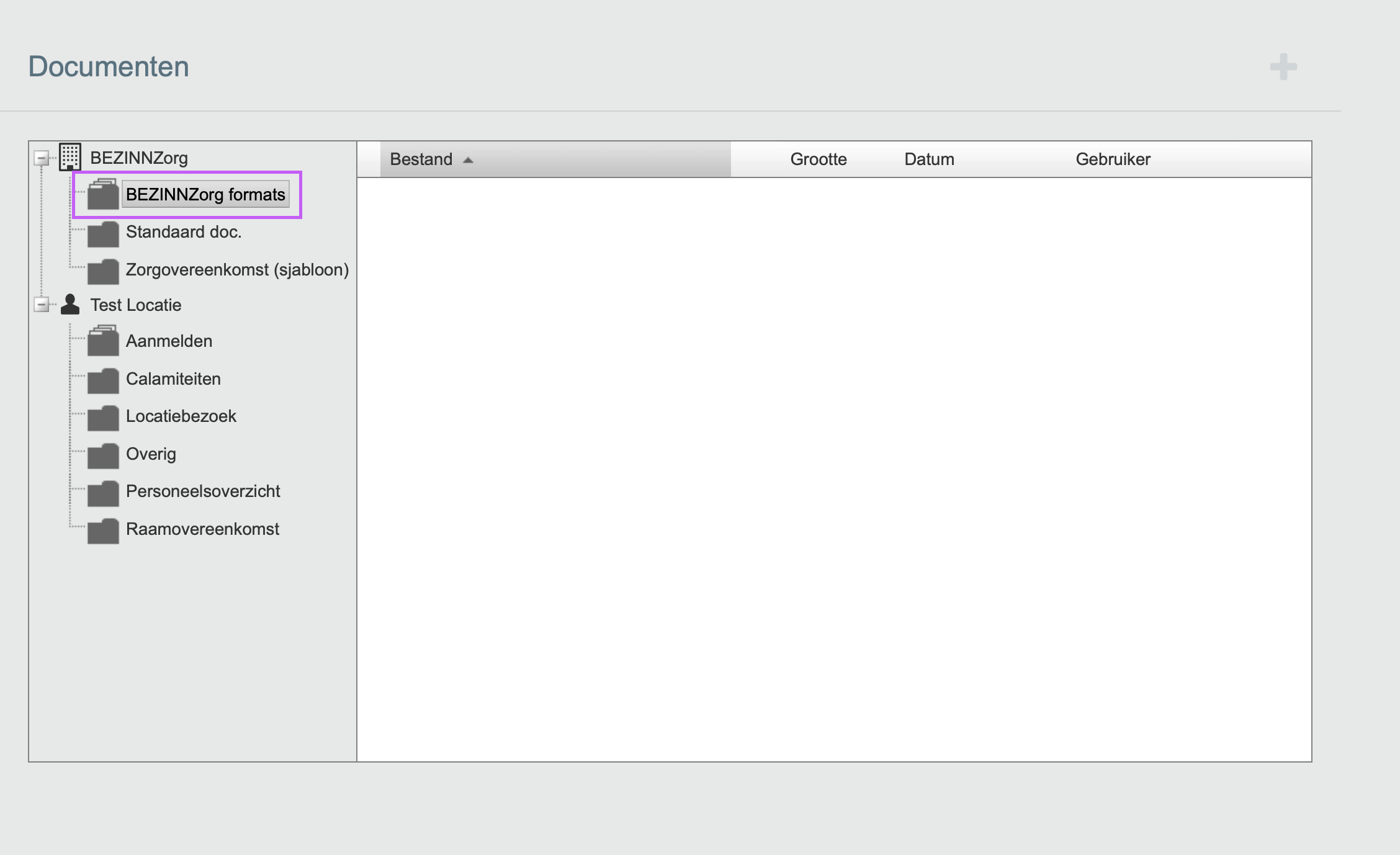
Task: Select the Personeelsoverzicht folder
Action: coord(203,491)
